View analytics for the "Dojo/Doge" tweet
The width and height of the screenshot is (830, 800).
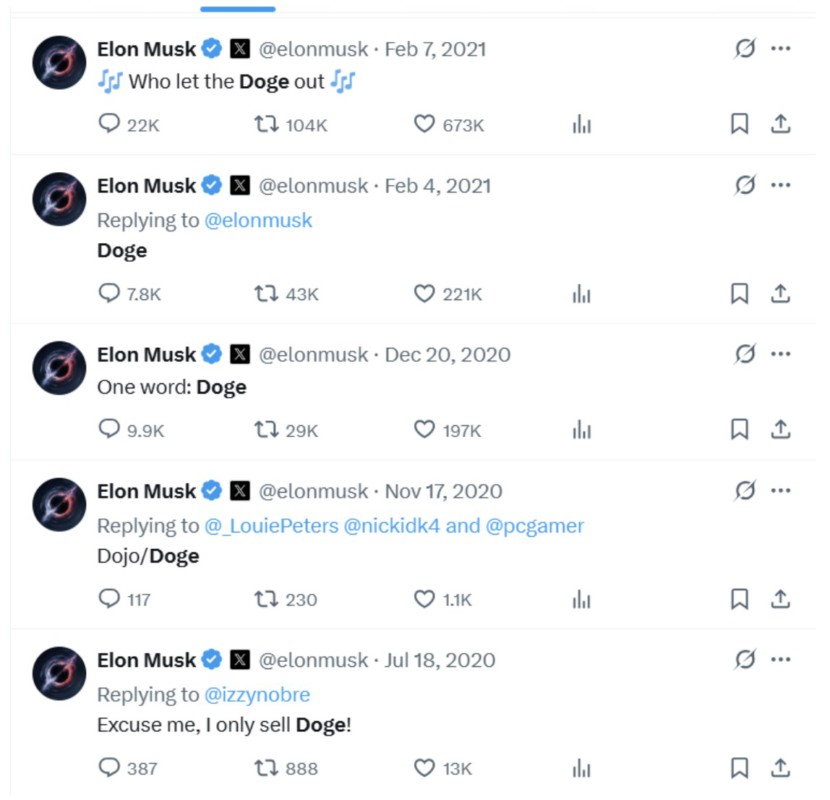click(x=581, y=599)
